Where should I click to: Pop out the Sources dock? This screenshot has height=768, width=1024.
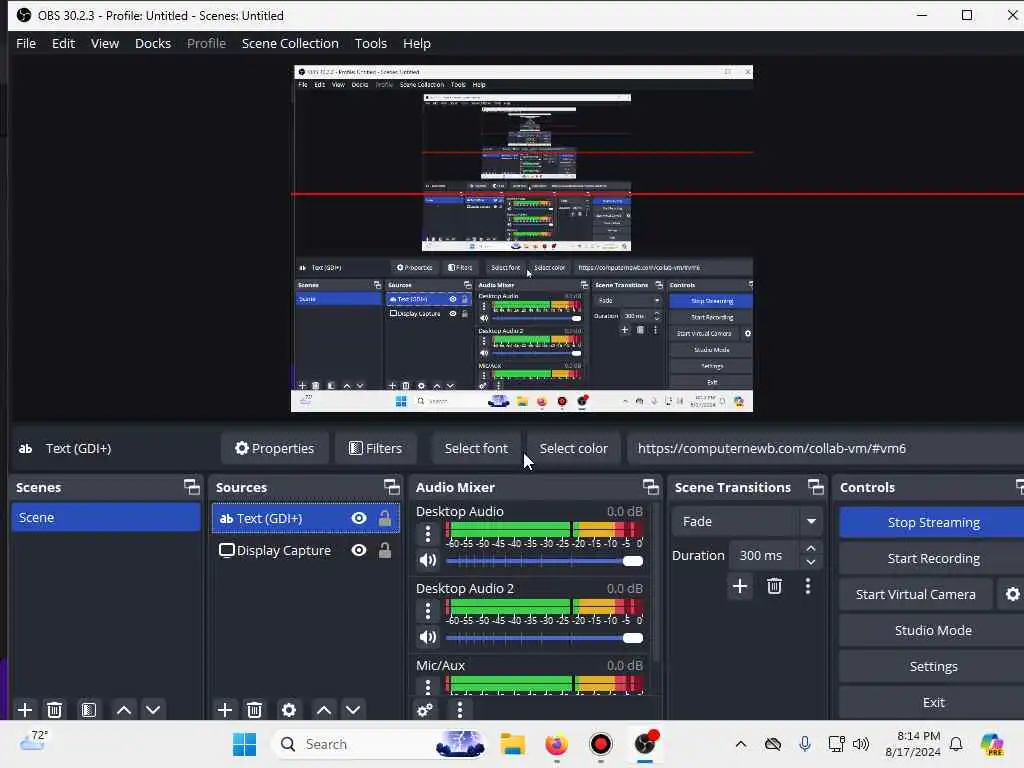coord(392,487)
